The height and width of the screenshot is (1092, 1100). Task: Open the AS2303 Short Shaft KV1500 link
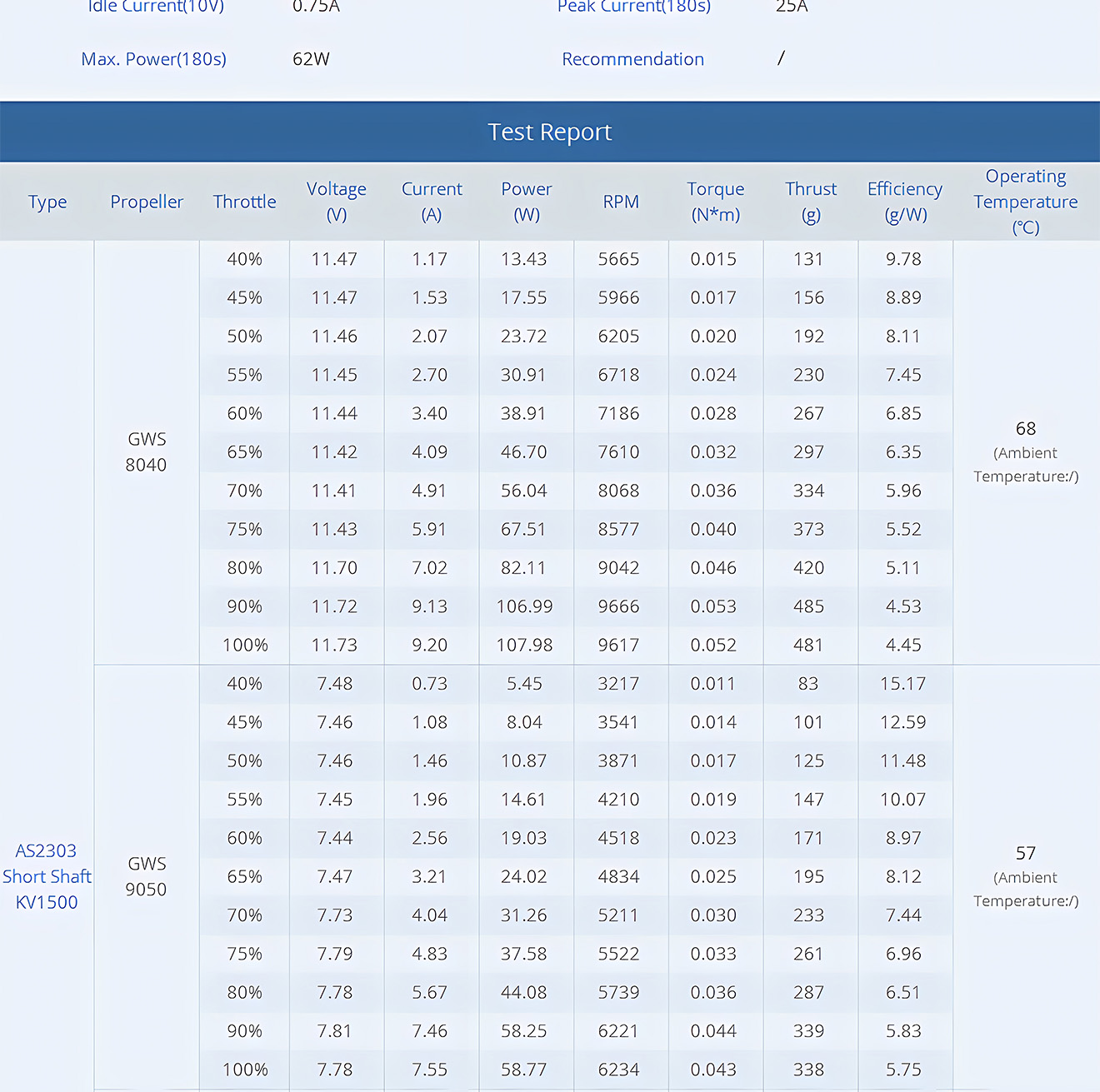[x=47, y=876]
